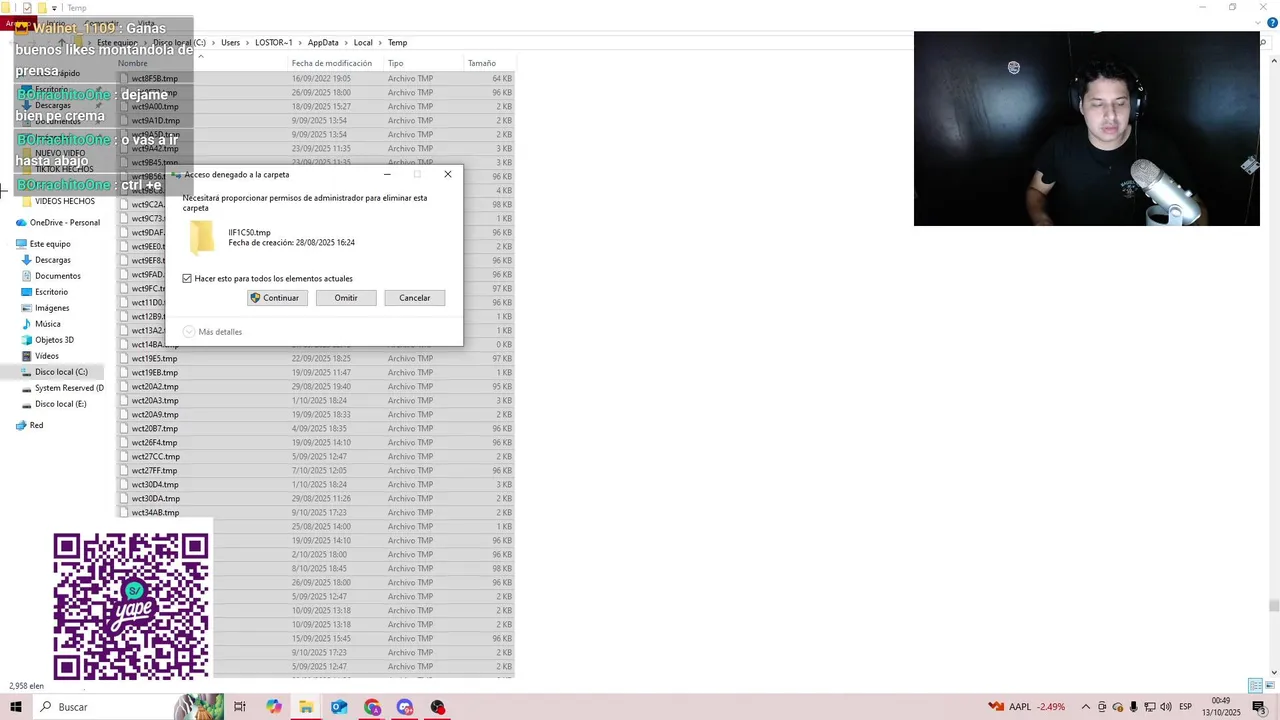Click the ESP language indicator
This screenshot has height=720, width=1280.
pyautogui.click(x=1186, y=707)
